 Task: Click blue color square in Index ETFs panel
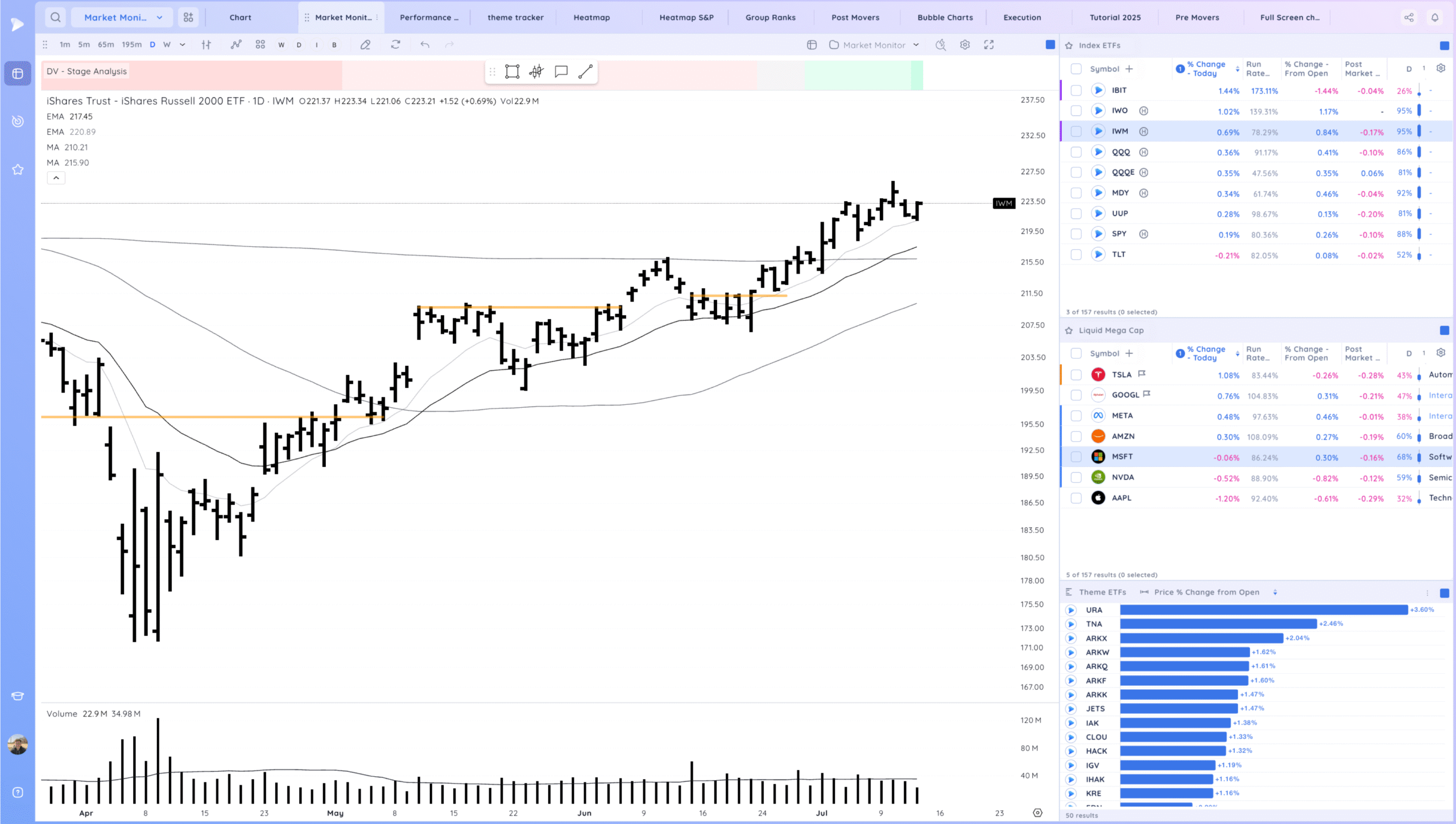pos(1444,45)
